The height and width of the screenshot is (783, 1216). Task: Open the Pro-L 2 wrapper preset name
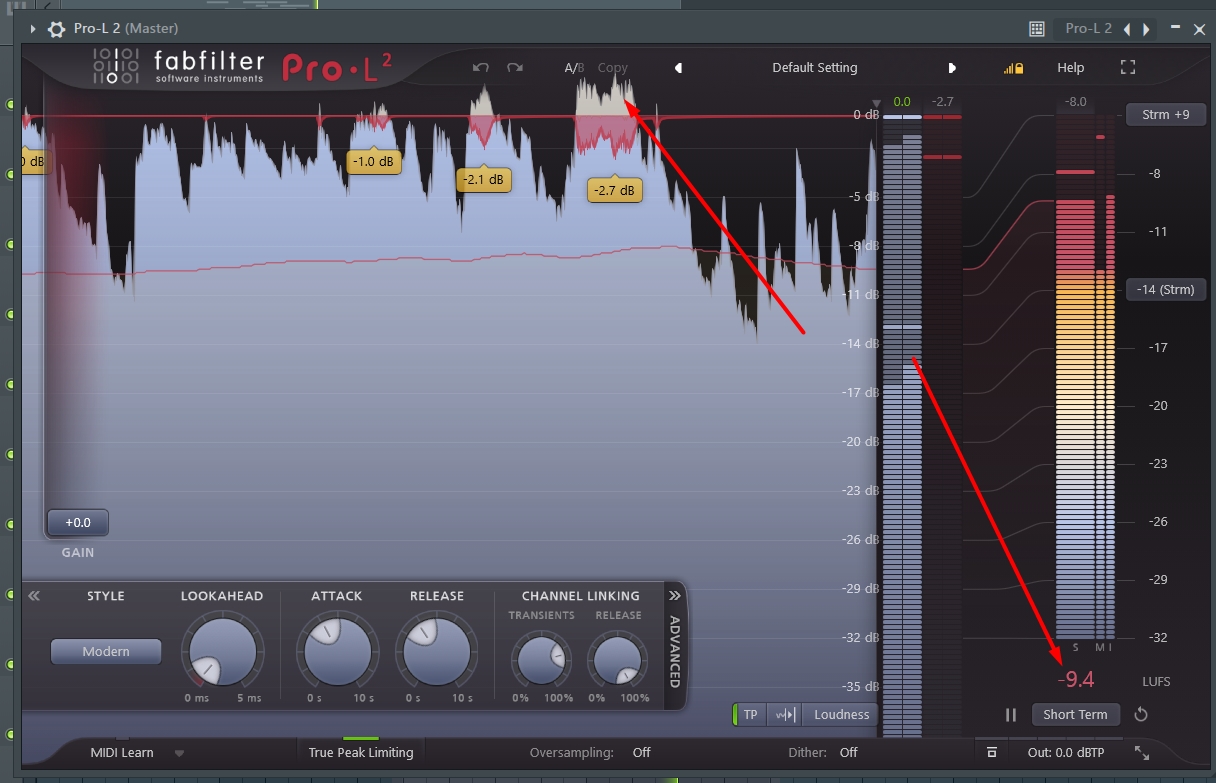click(1088, 28)
